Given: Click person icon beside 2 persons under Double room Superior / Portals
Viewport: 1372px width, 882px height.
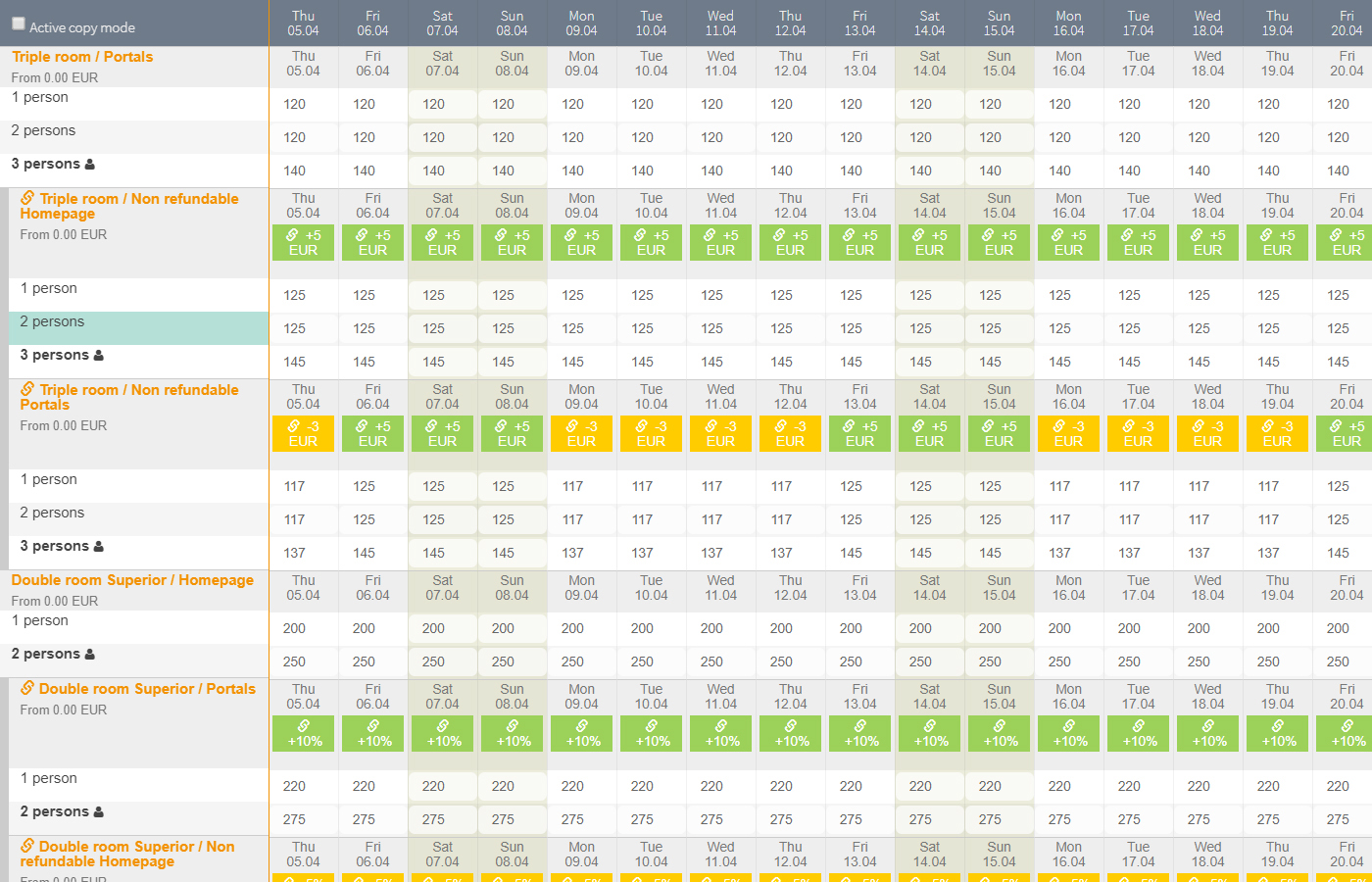Looking at the screenshot, I should tap(98, 812).
